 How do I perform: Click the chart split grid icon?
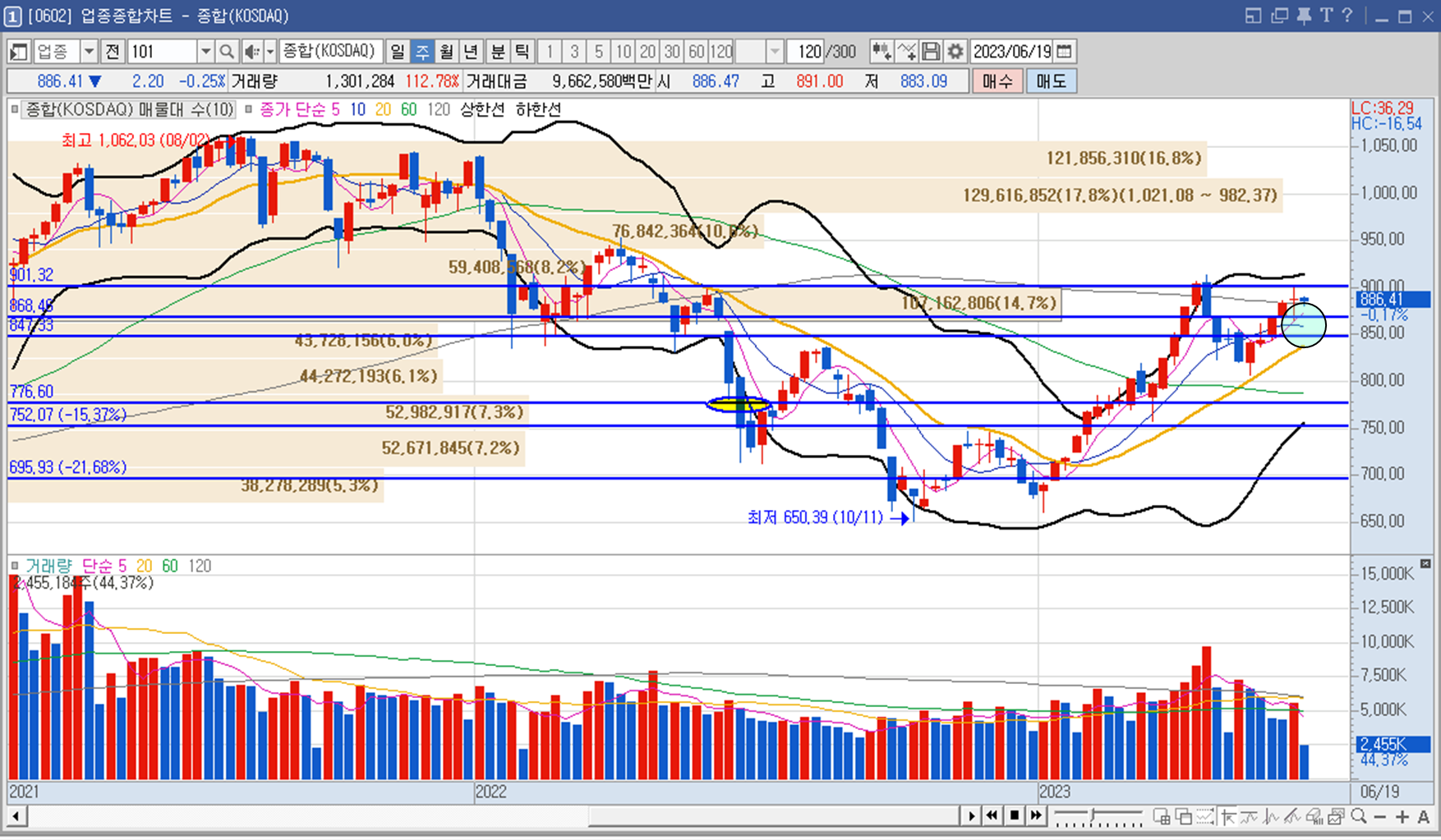click(x=1162, y=816)
